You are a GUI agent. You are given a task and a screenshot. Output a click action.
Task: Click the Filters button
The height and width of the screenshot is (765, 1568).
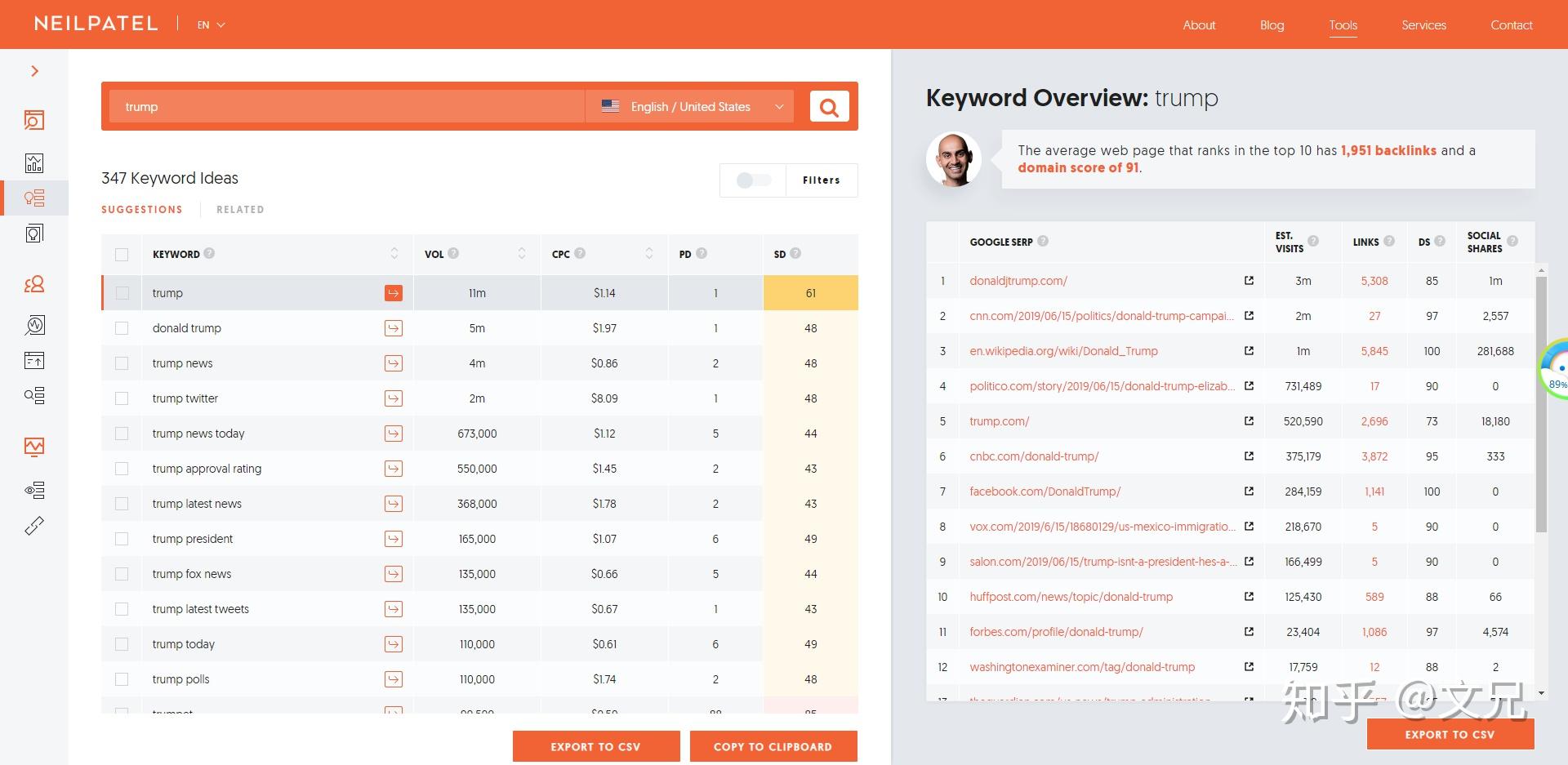[822, 180]
